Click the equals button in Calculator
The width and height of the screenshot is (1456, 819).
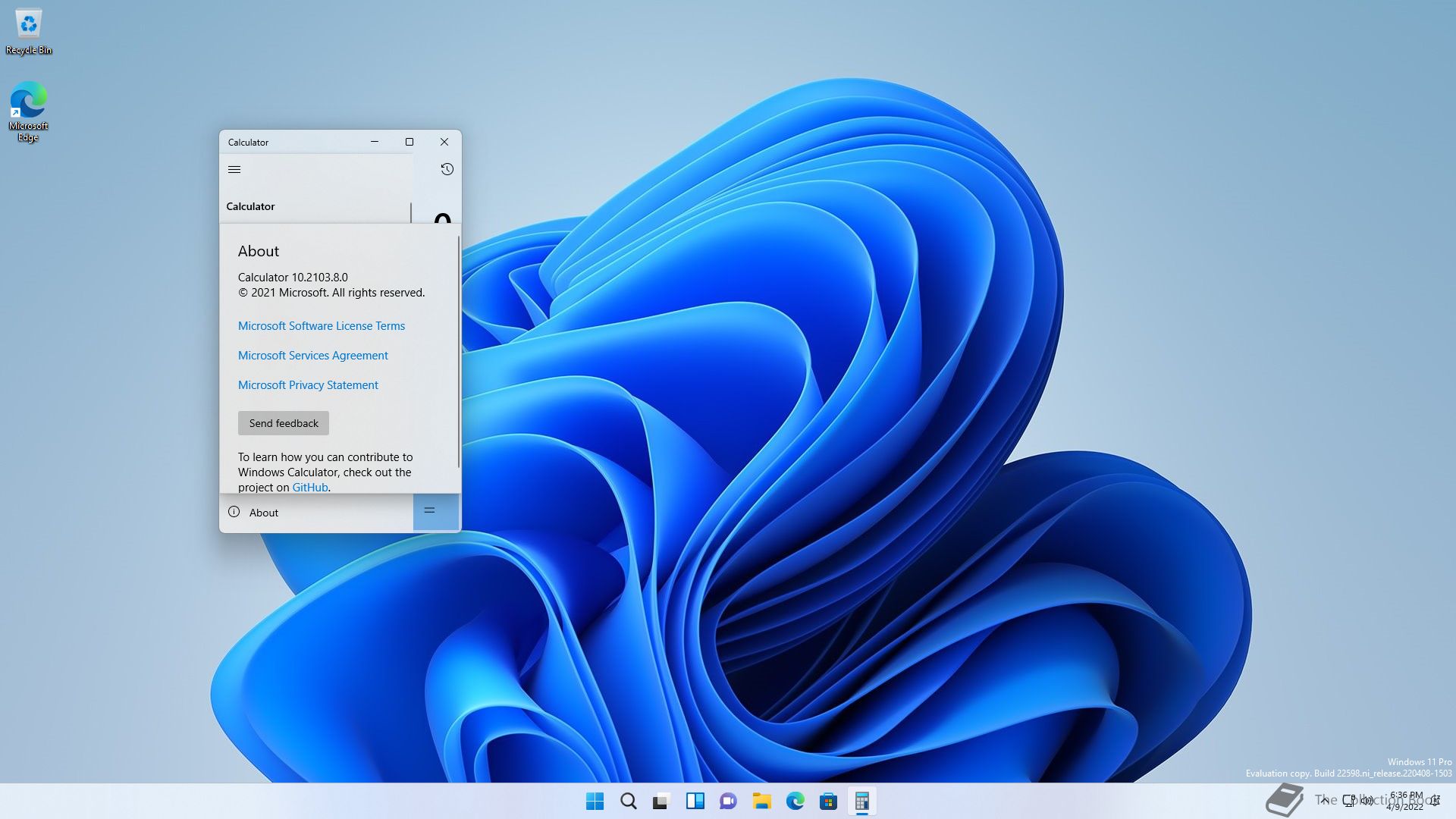tap(436, 511)
